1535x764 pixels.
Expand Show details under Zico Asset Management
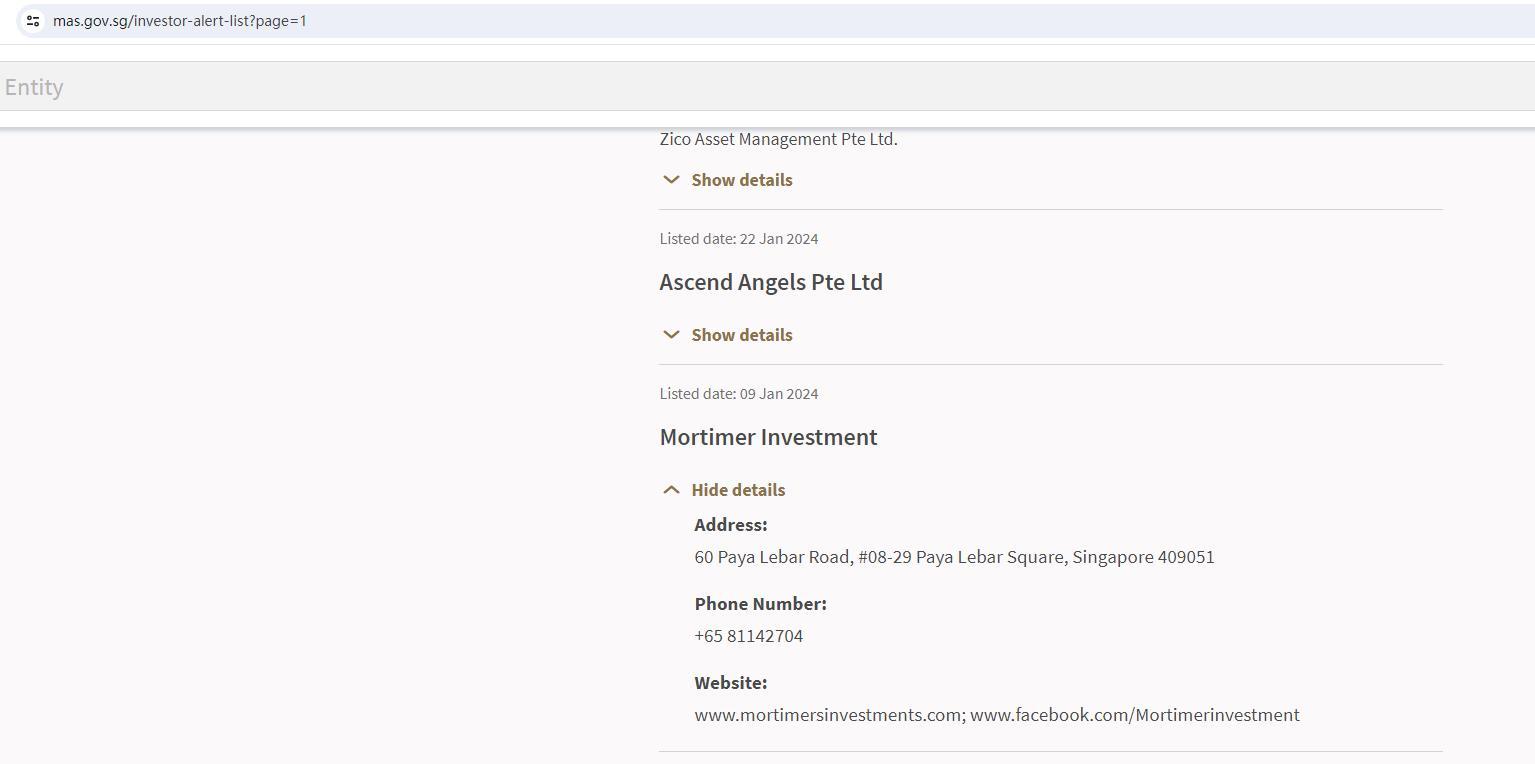tap(741, 180)
